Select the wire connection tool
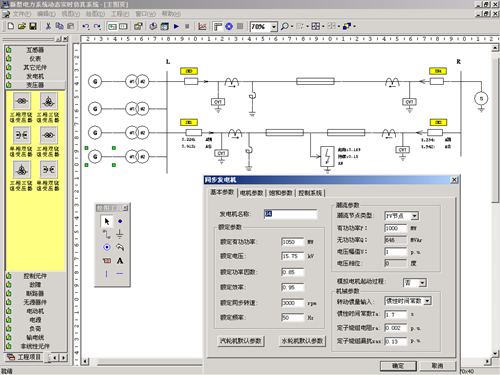 click(x=107, y=234)
